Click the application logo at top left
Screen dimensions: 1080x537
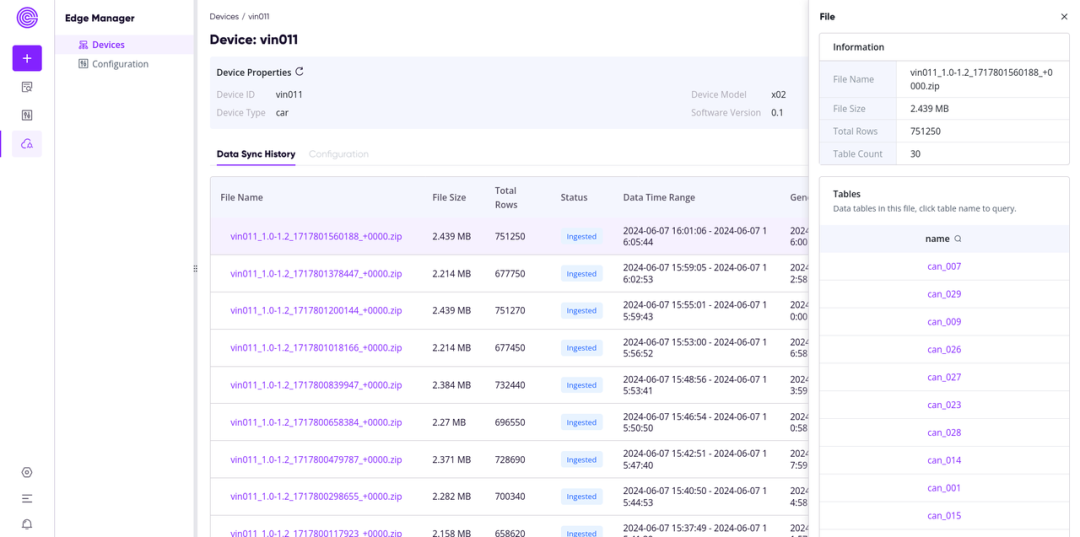[27, 19]
